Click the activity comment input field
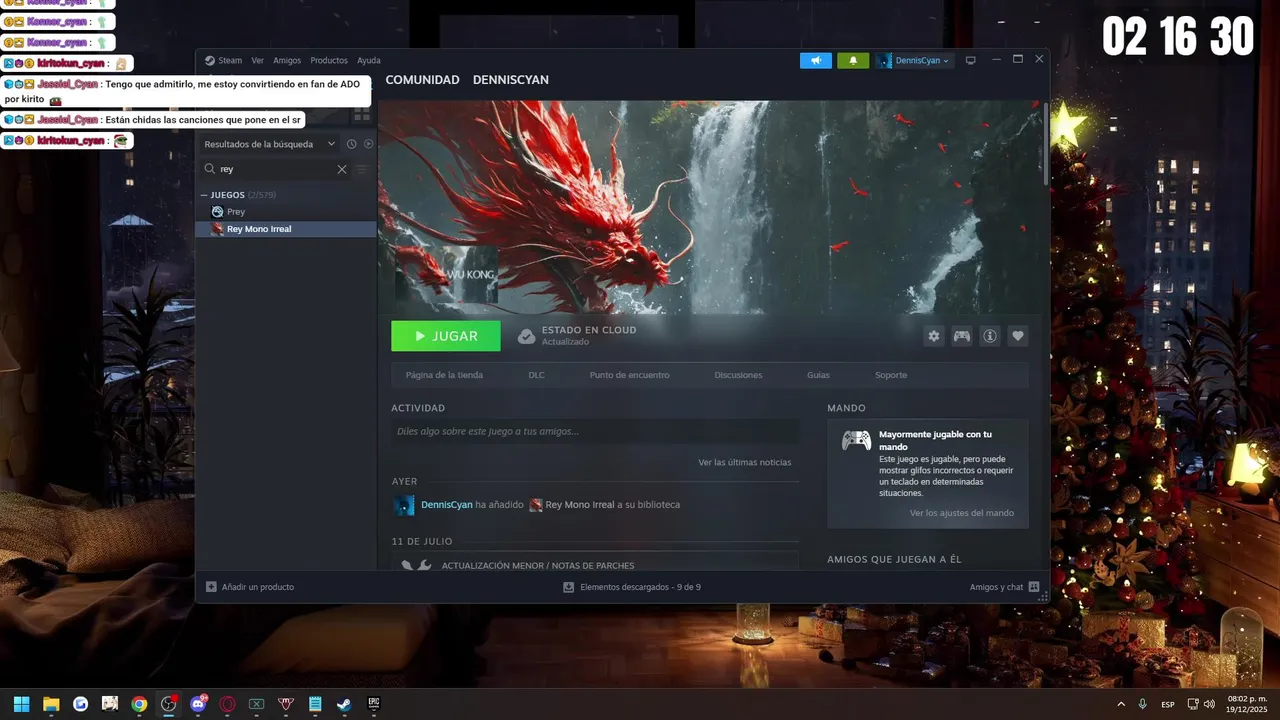This screenshot has height=720, width=1280. [595, 431]
